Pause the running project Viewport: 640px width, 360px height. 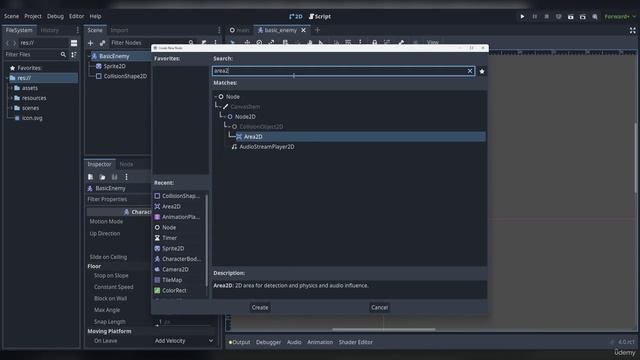tap(534, 17)
